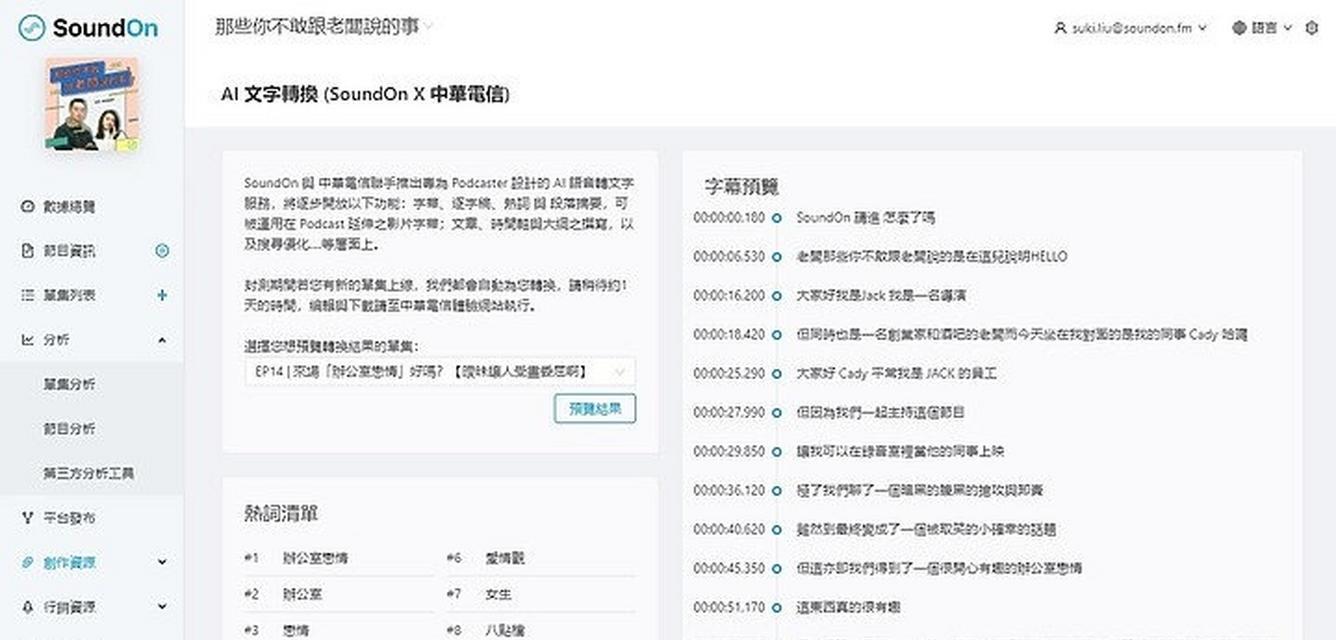This screenshot has width=1336, height=640.
Task: Open settings via the gear icon
Action: click(x=1313, y=28)
